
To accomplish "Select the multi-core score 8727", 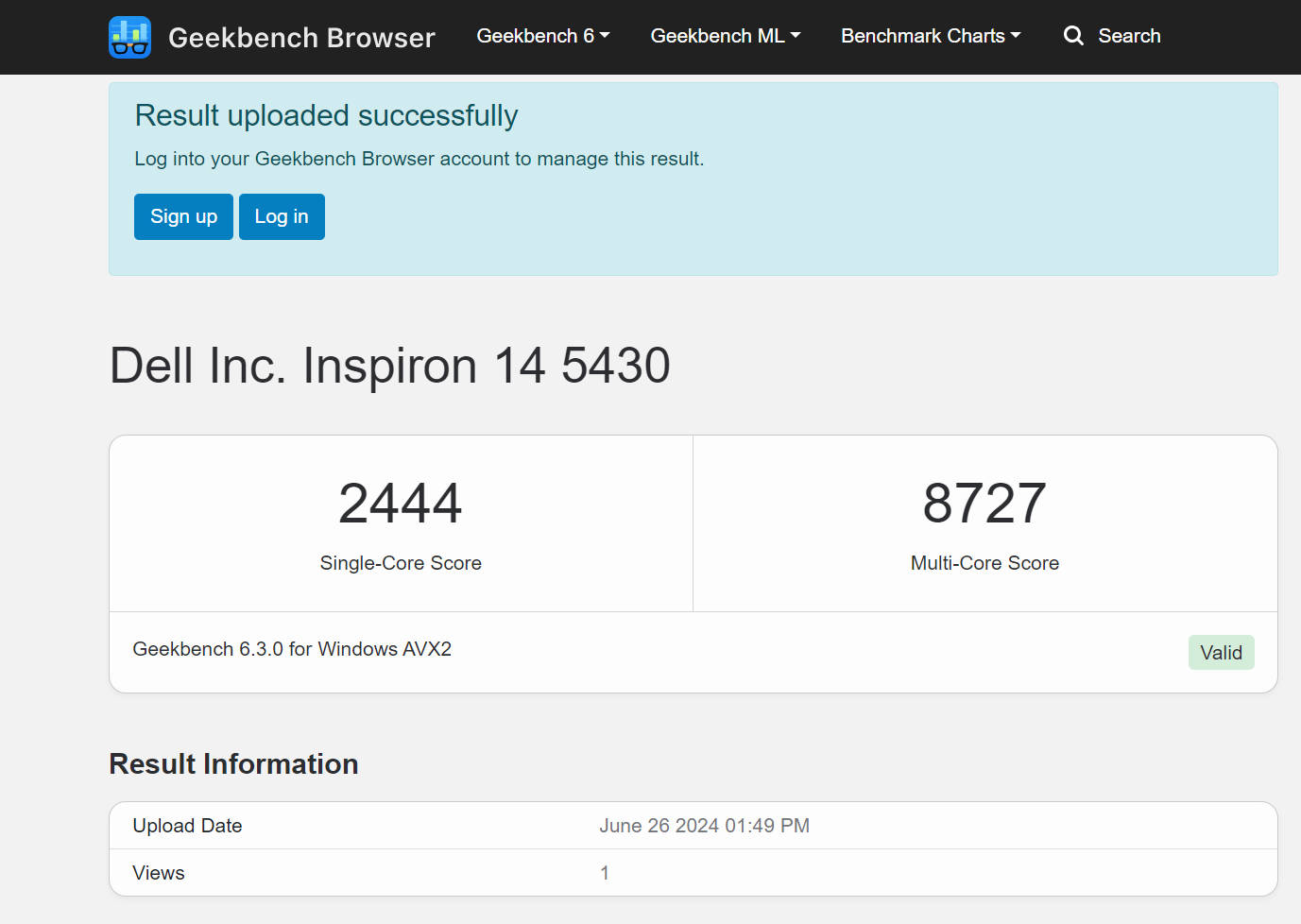I will coord(984,503).
